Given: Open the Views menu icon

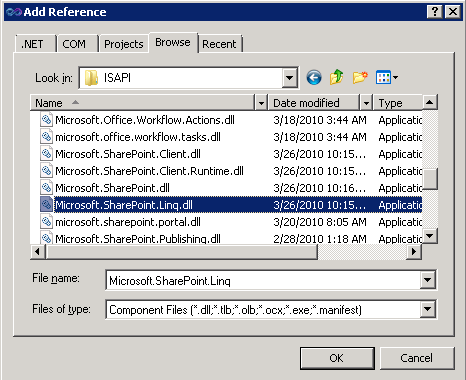Looking at the screenshot, I should pyautogui.click(x=387, y=78).
